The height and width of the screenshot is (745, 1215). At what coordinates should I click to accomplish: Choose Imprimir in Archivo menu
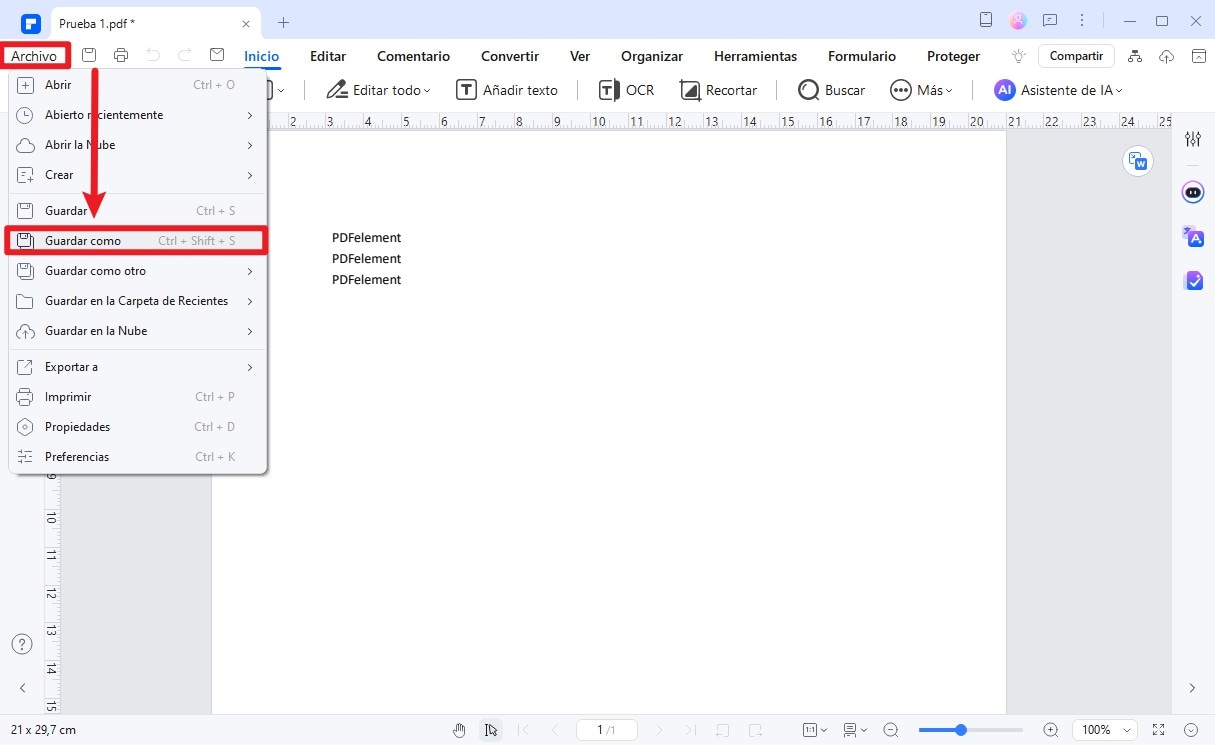137,397
